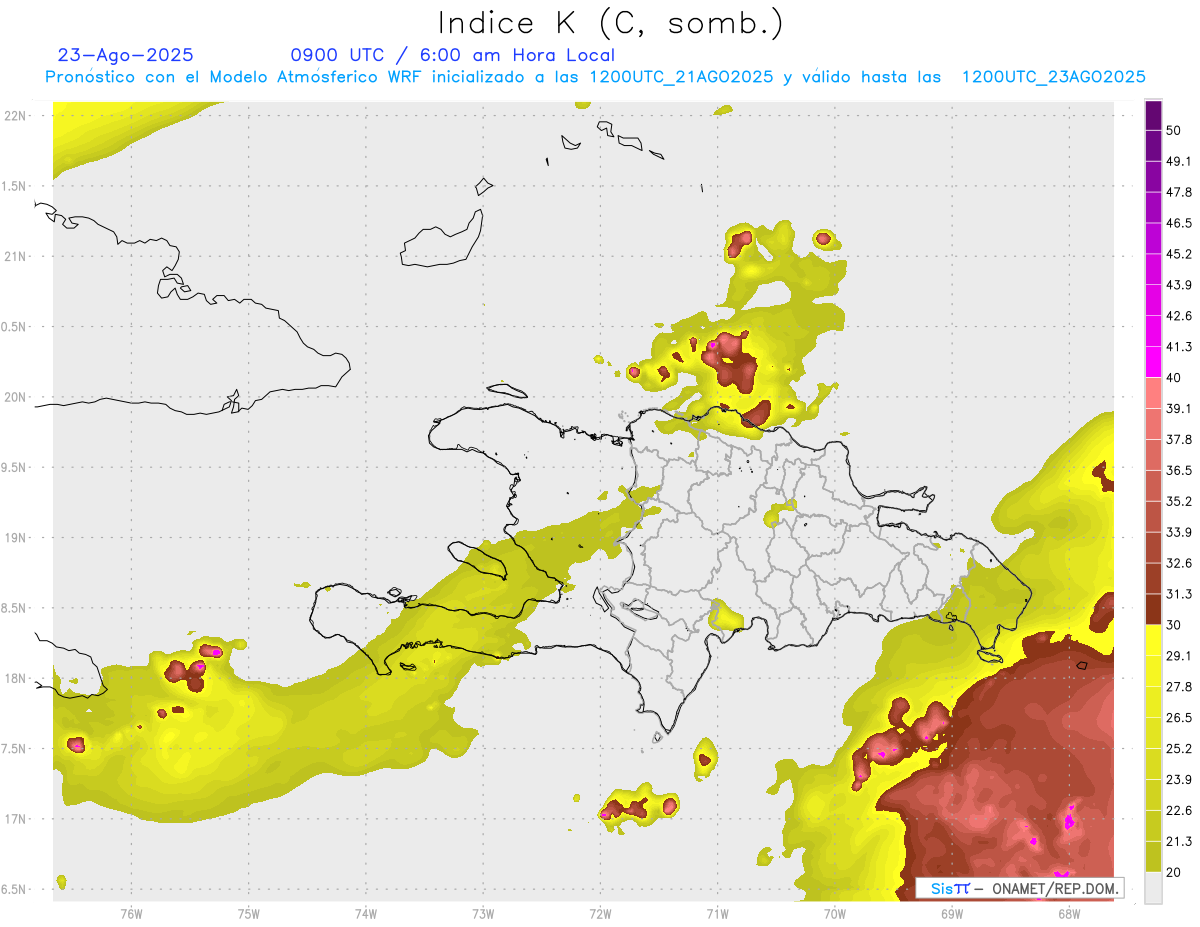Click the initialization time "1200UTC_21AGO2025"
Screen dimensions: 1200x927
coord(681,77)
